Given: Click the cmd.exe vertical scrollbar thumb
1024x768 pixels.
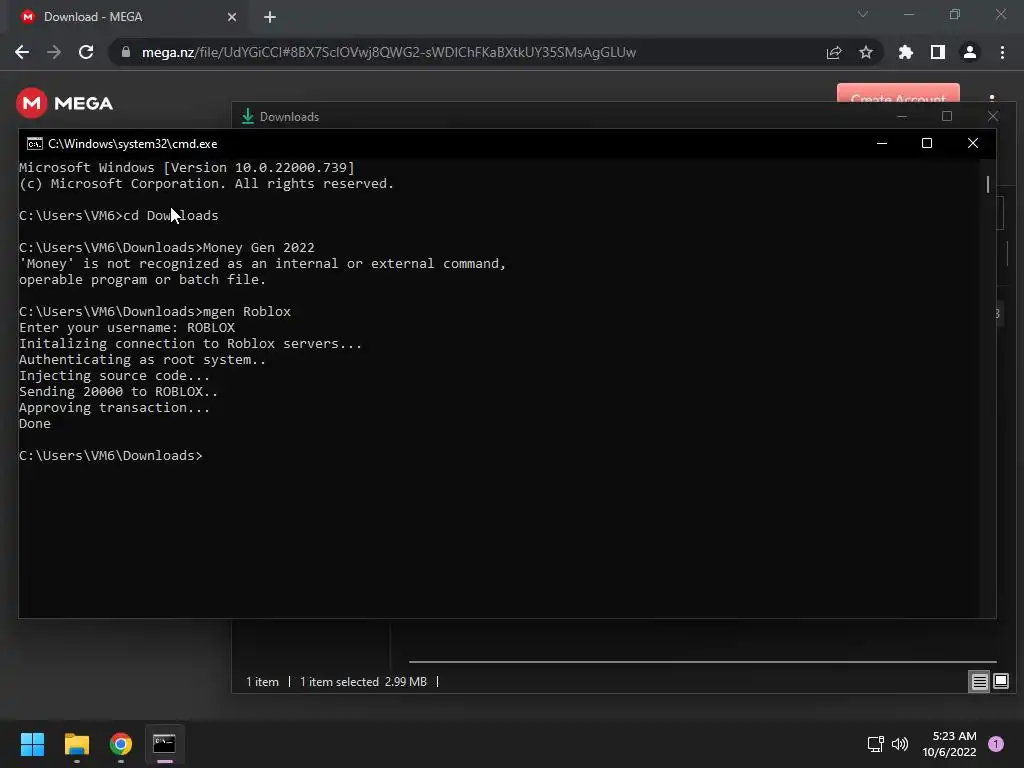Looking at the screenshot, I should coord(987,184).
